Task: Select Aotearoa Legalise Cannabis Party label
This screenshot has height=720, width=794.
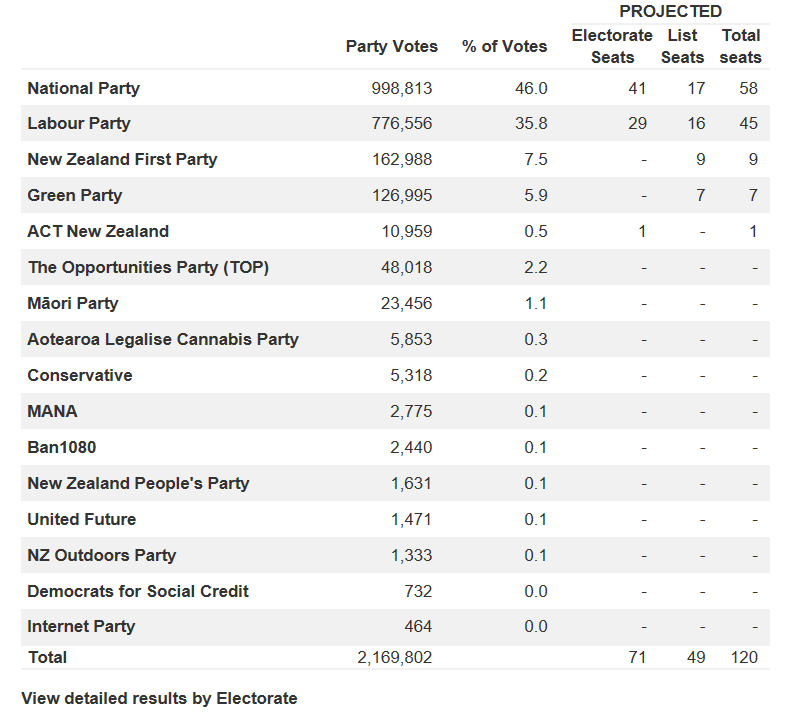Action: [x=163, y=340]
